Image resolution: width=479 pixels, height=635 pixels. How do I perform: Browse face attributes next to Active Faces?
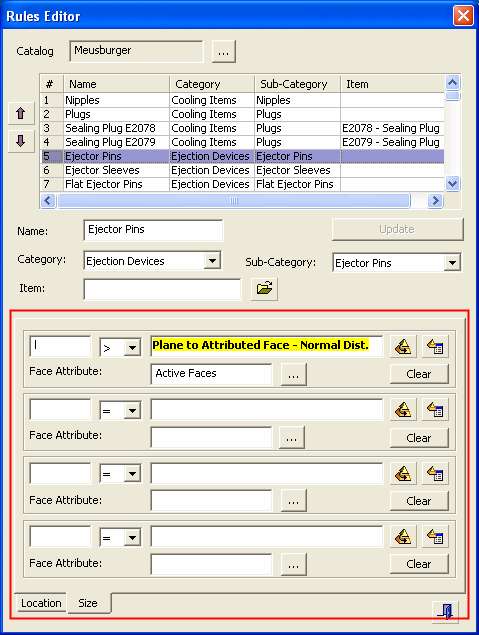294,374
